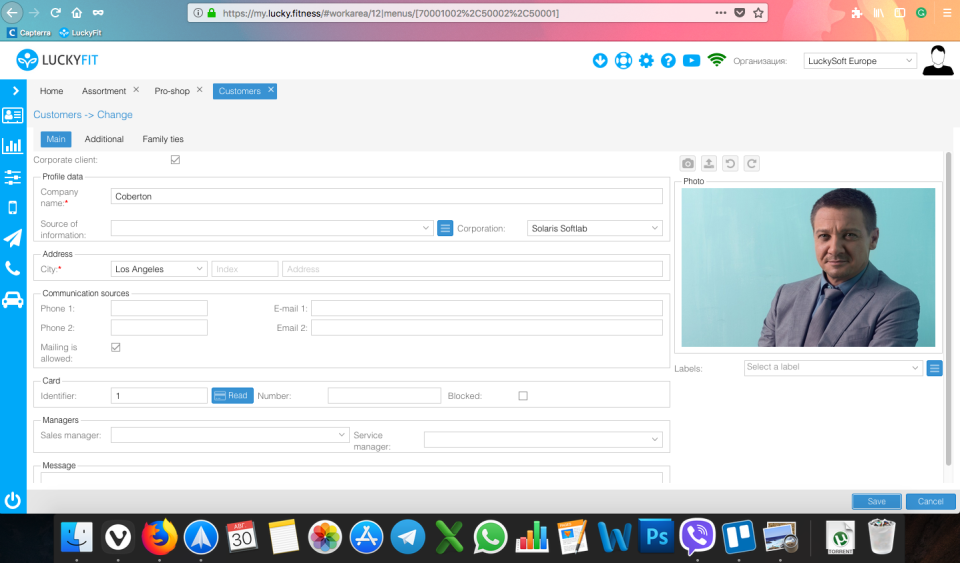Screen dimensions: 960x563
Task: Open the City dropdown Los Angeles
Action: pos(159,269)
